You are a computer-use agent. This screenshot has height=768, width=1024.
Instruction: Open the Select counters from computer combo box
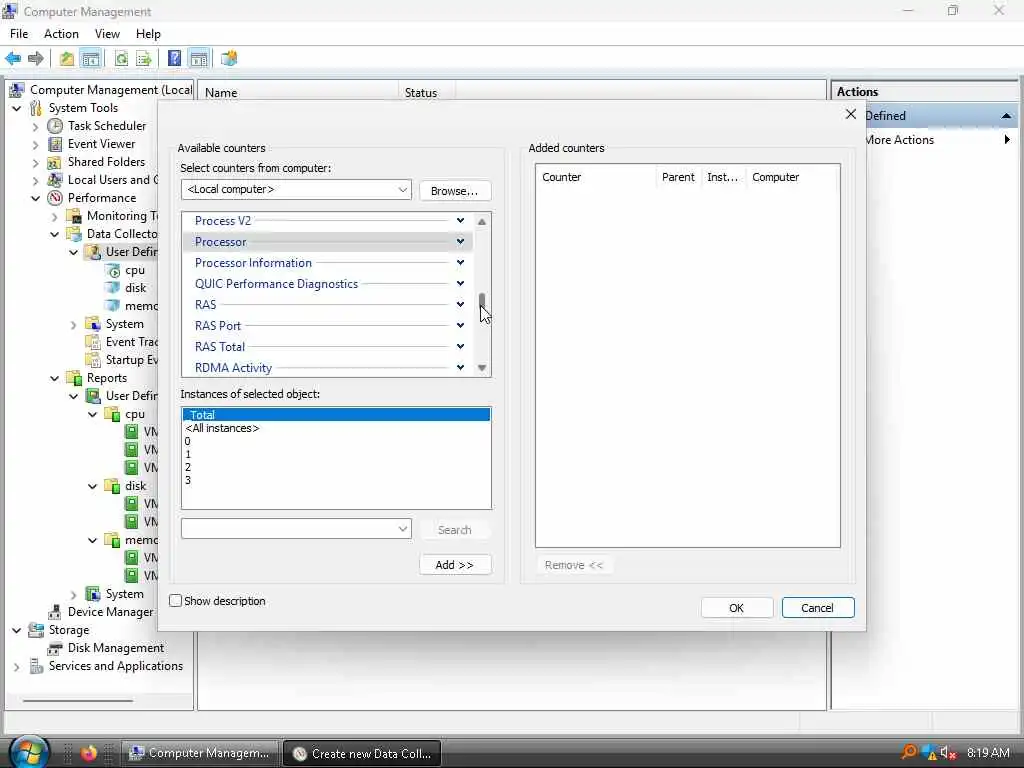pos(296,189)
